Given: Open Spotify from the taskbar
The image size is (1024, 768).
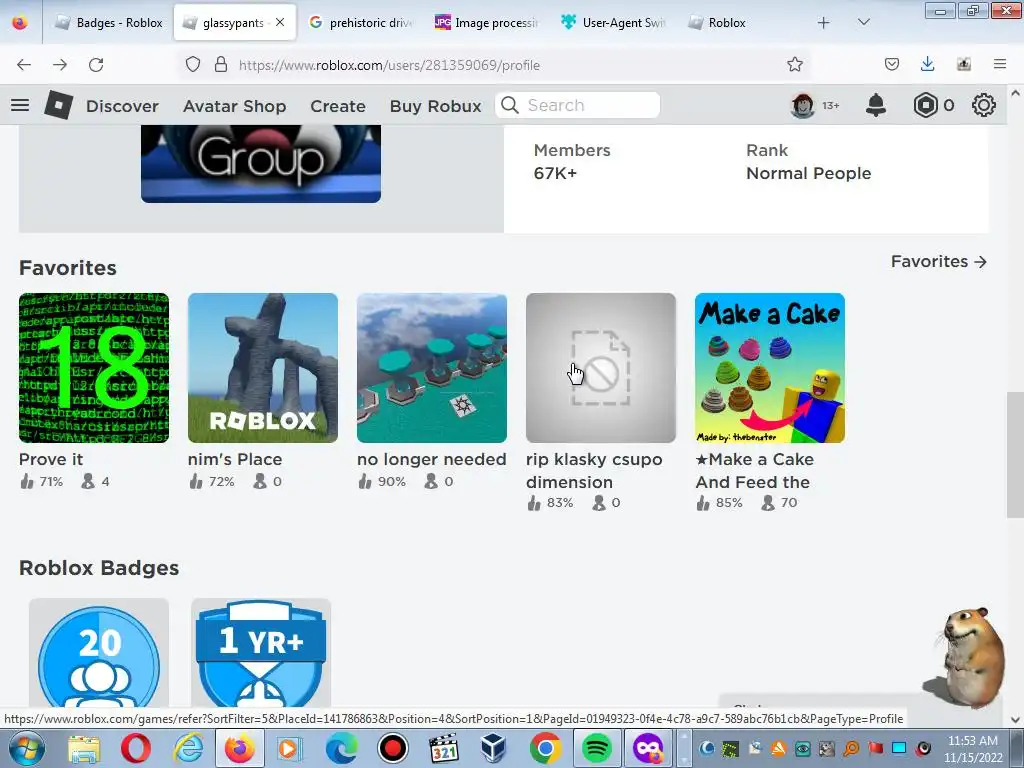Looking at the screenshot, I should coord(596,748).
